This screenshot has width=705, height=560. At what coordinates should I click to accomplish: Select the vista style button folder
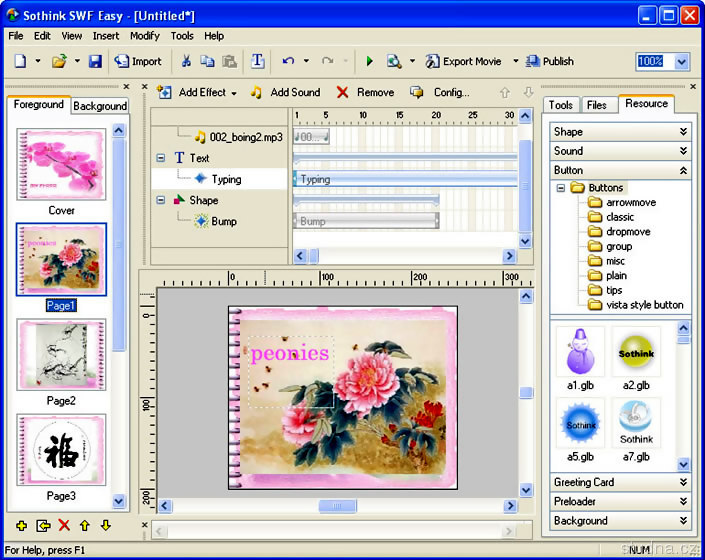pos(644,305)
